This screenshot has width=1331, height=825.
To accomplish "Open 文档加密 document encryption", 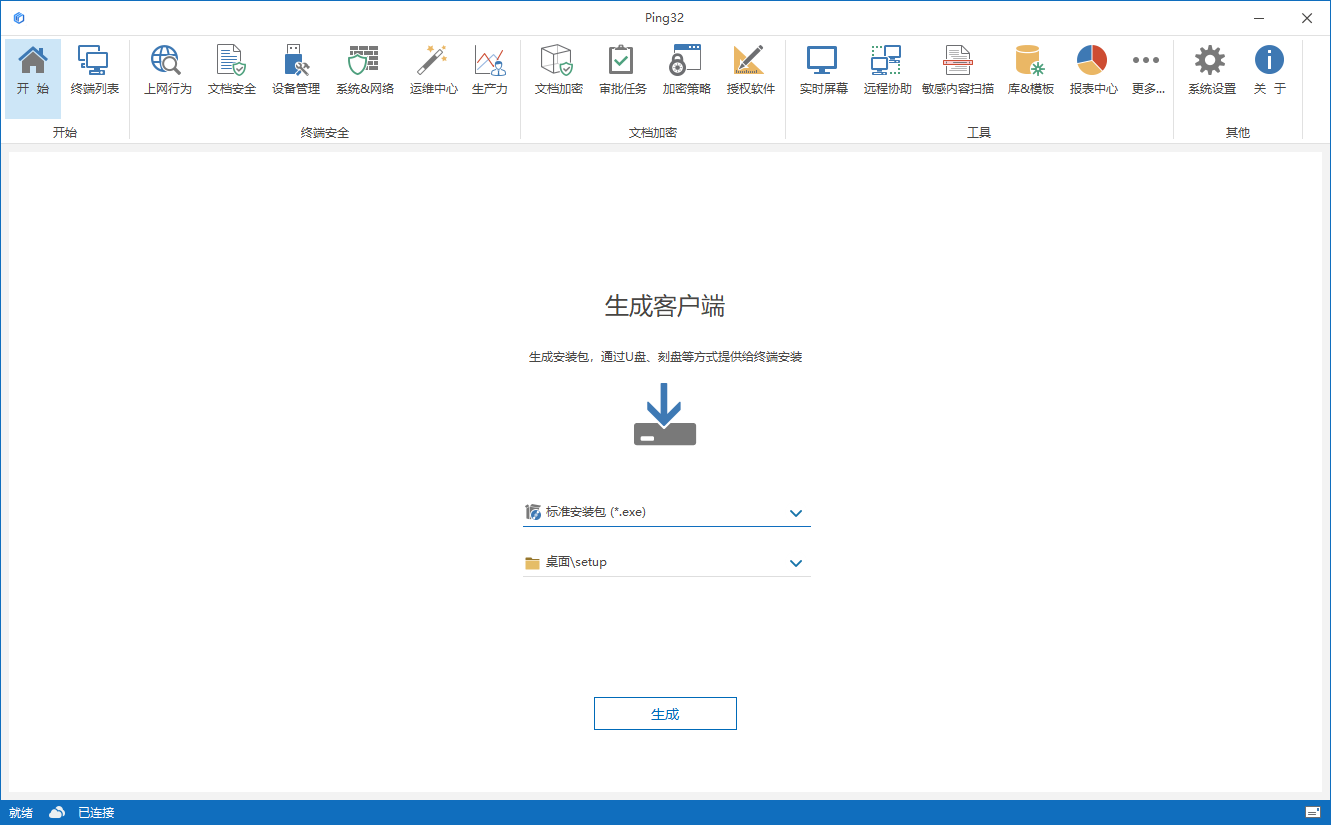I will 558,71.
